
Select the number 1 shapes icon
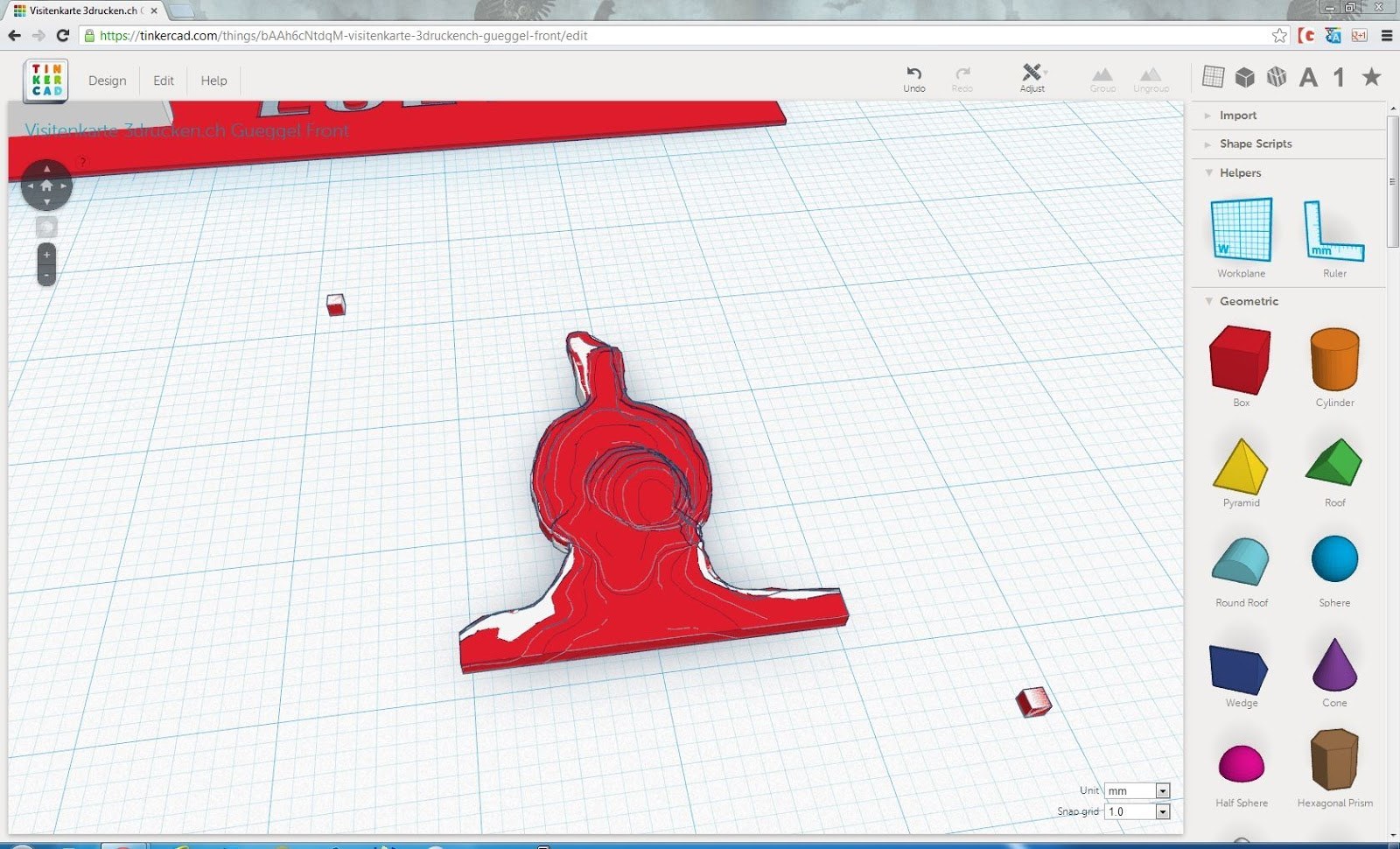[1339, 77]
